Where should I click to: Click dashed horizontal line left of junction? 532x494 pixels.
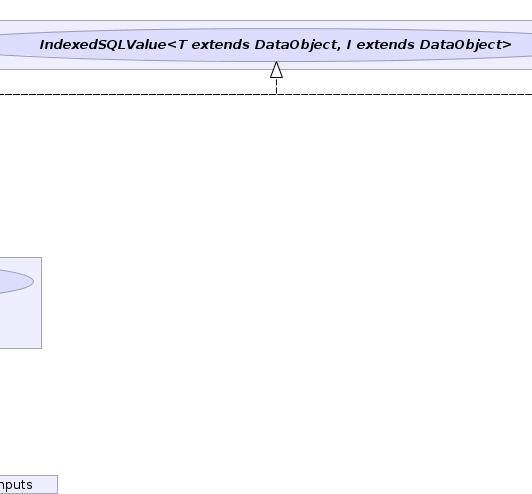tap(137, 94)
